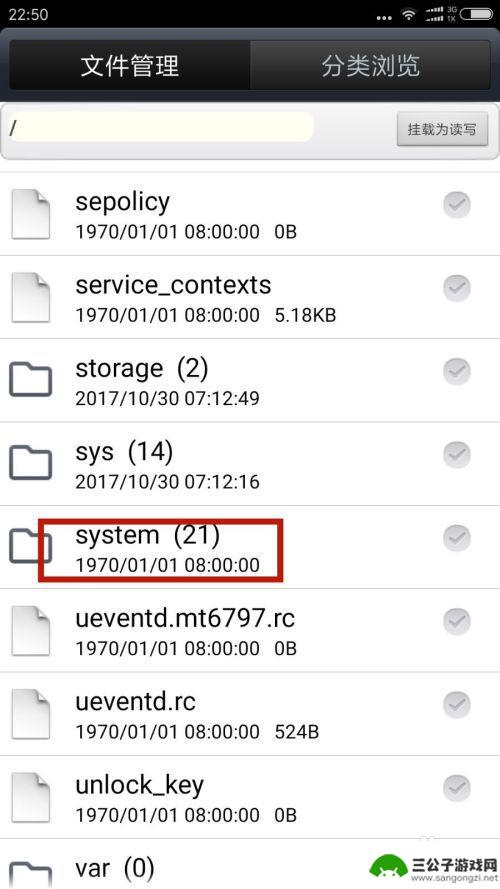Tap the Wi-Fi status bar icon
Image resolution: width=500 pixels, height=889 pixels.
tap(409, 15)
